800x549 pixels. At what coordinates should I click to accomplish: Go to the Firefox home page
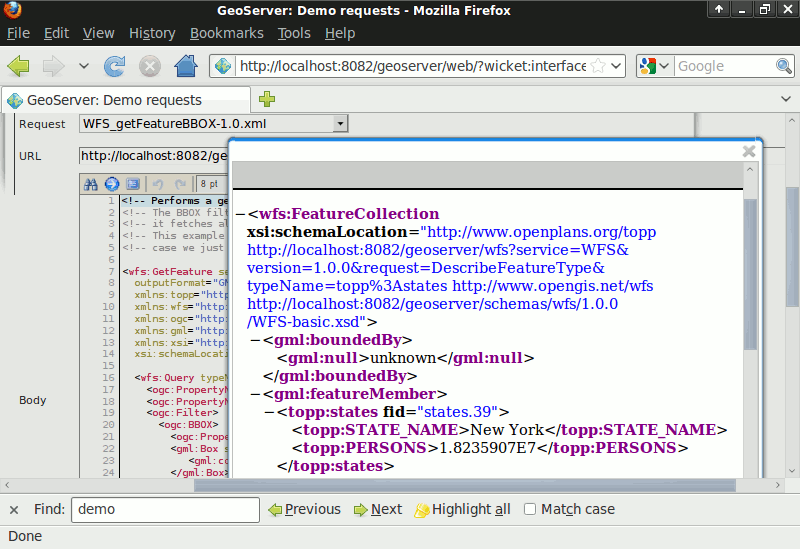point(186,66)
